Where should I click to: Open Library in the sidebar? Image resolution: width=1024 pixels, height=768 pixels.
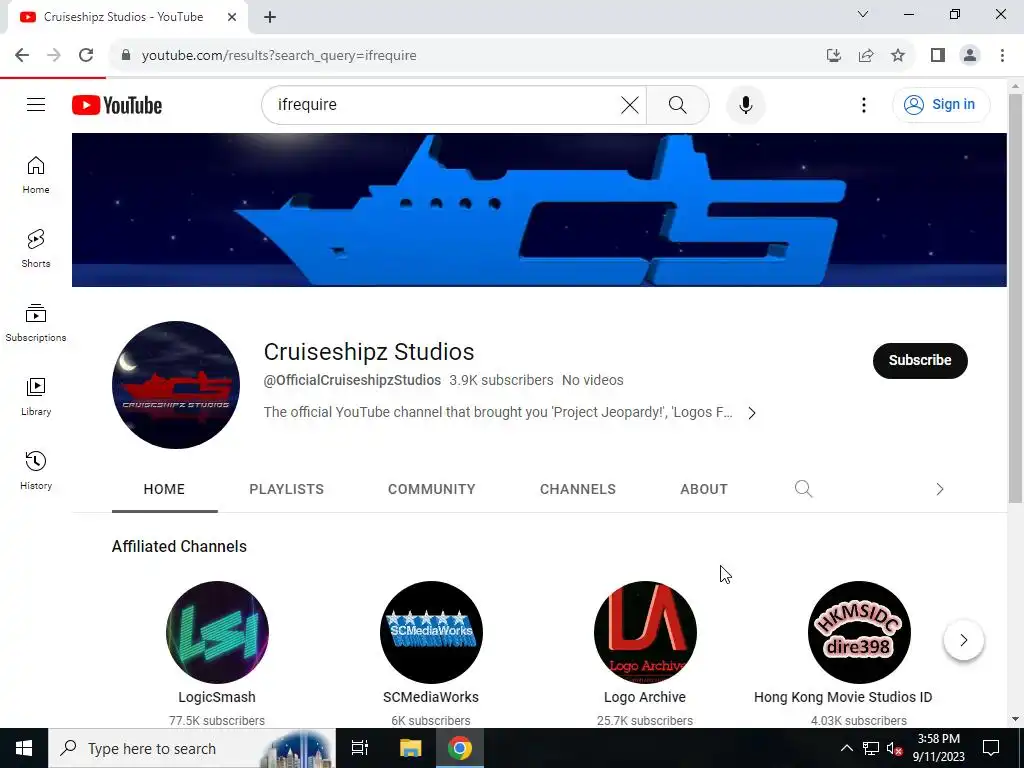tap(36, 396)
